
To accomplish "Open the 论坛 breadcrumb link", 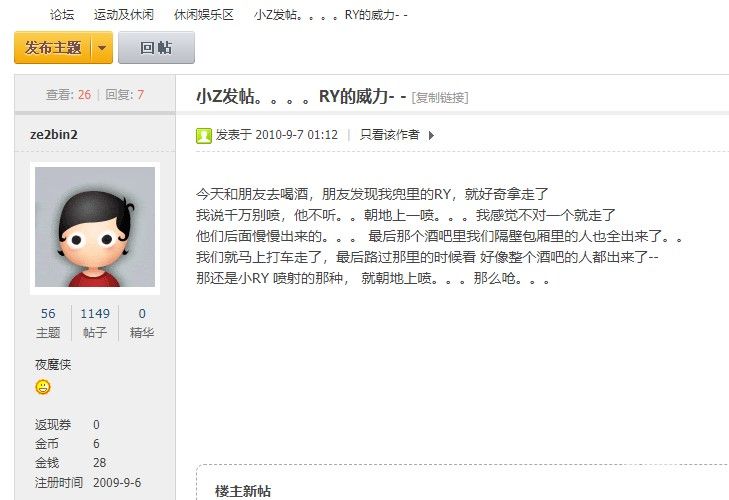I will (x=62, y=15).
